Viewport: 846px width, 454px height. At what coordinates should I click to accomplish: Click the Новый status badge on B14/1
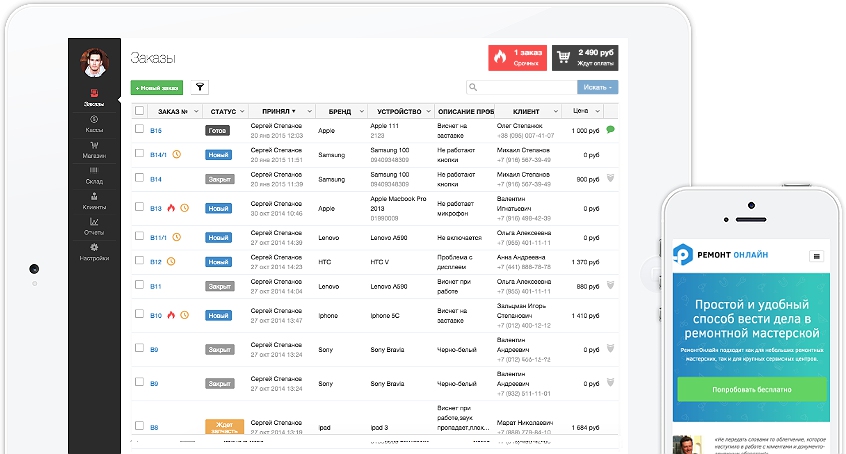(219, 155)
